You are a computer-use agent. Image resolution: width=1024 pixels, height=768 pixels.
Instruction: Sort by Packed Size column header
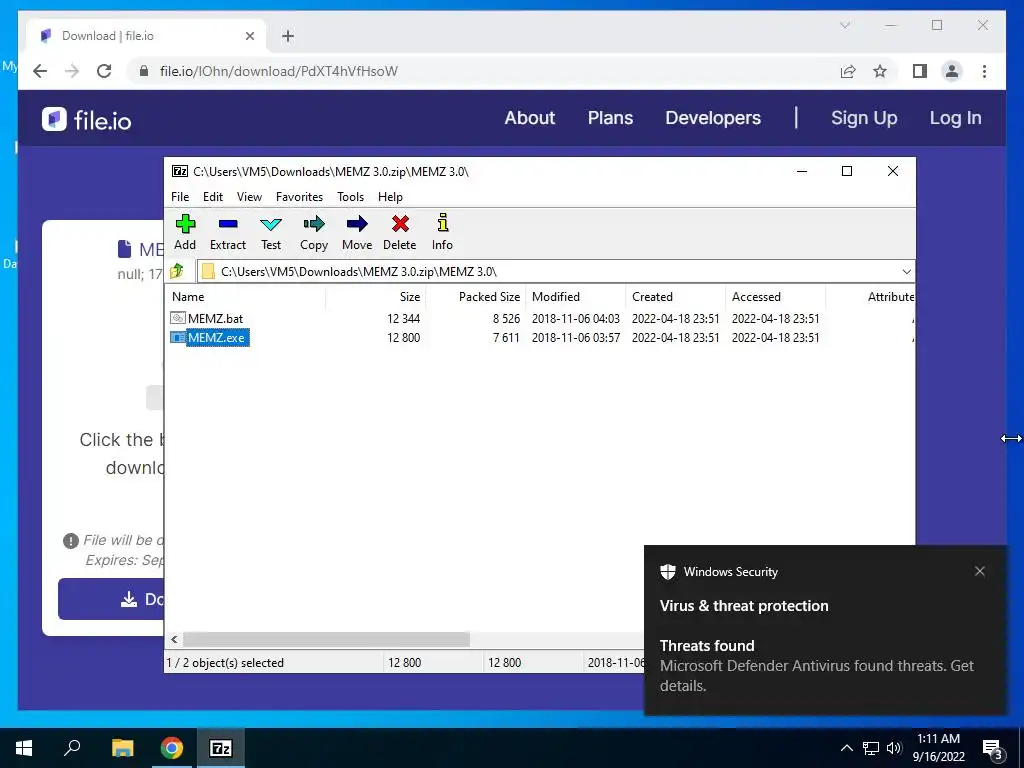click(x=476, y=296)
